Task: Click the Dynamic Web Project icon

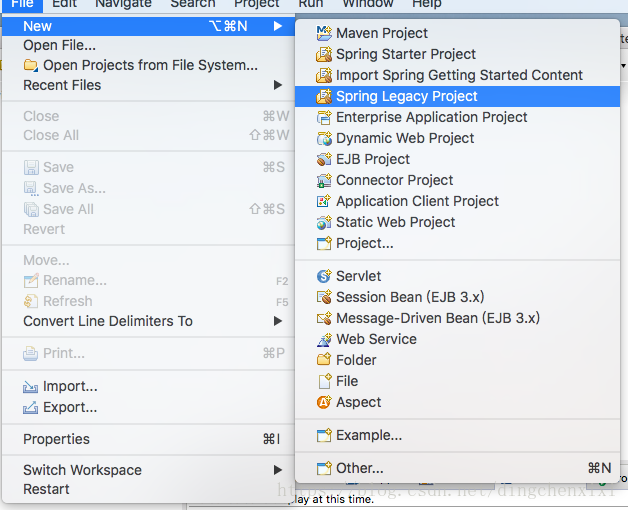Action: [x=324, y=138]
